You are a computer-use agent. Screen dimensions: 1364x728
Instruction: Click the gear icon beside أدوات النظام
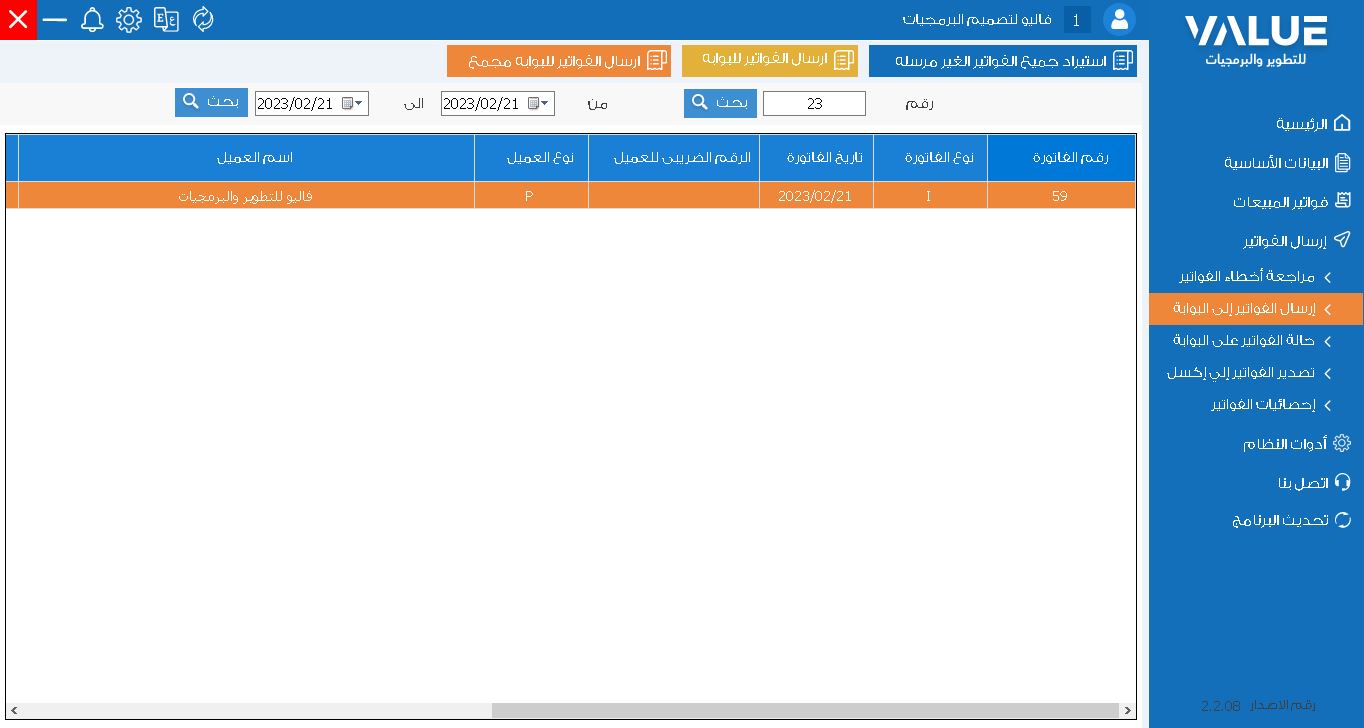(x=1342, y=443)
